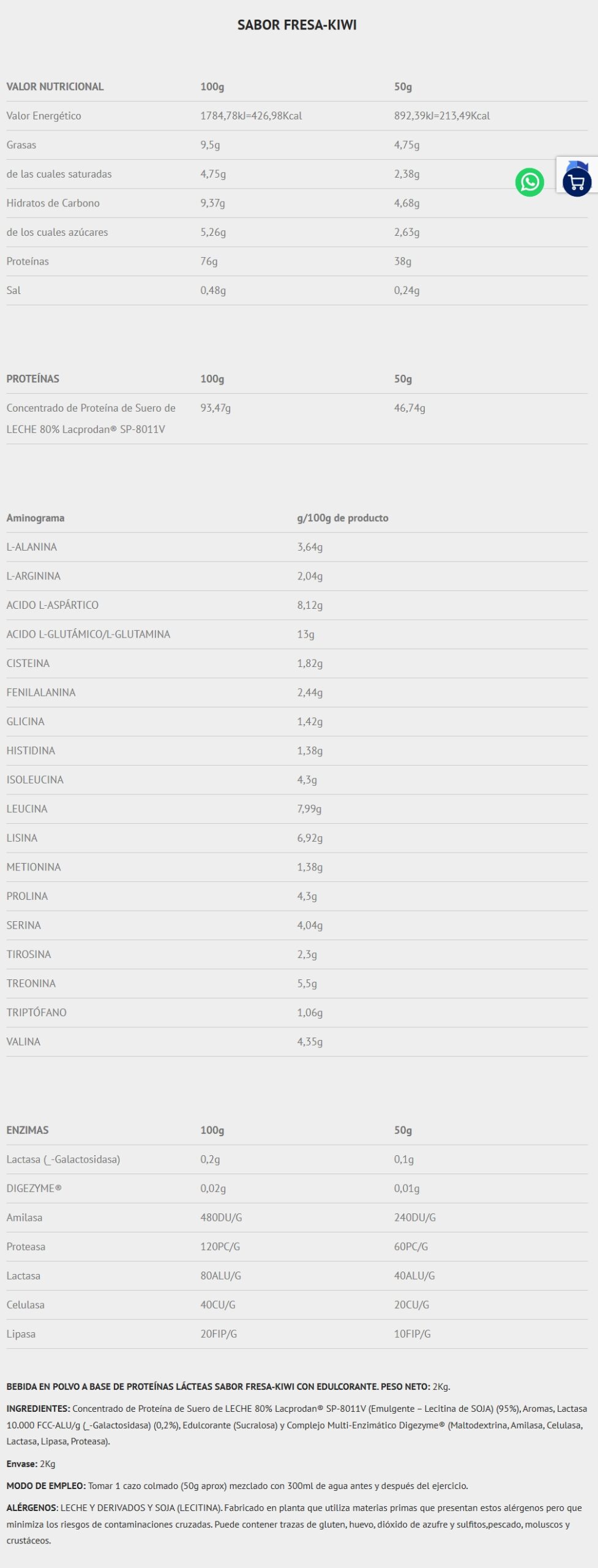Select the Aminograma column header

point(36,518)
